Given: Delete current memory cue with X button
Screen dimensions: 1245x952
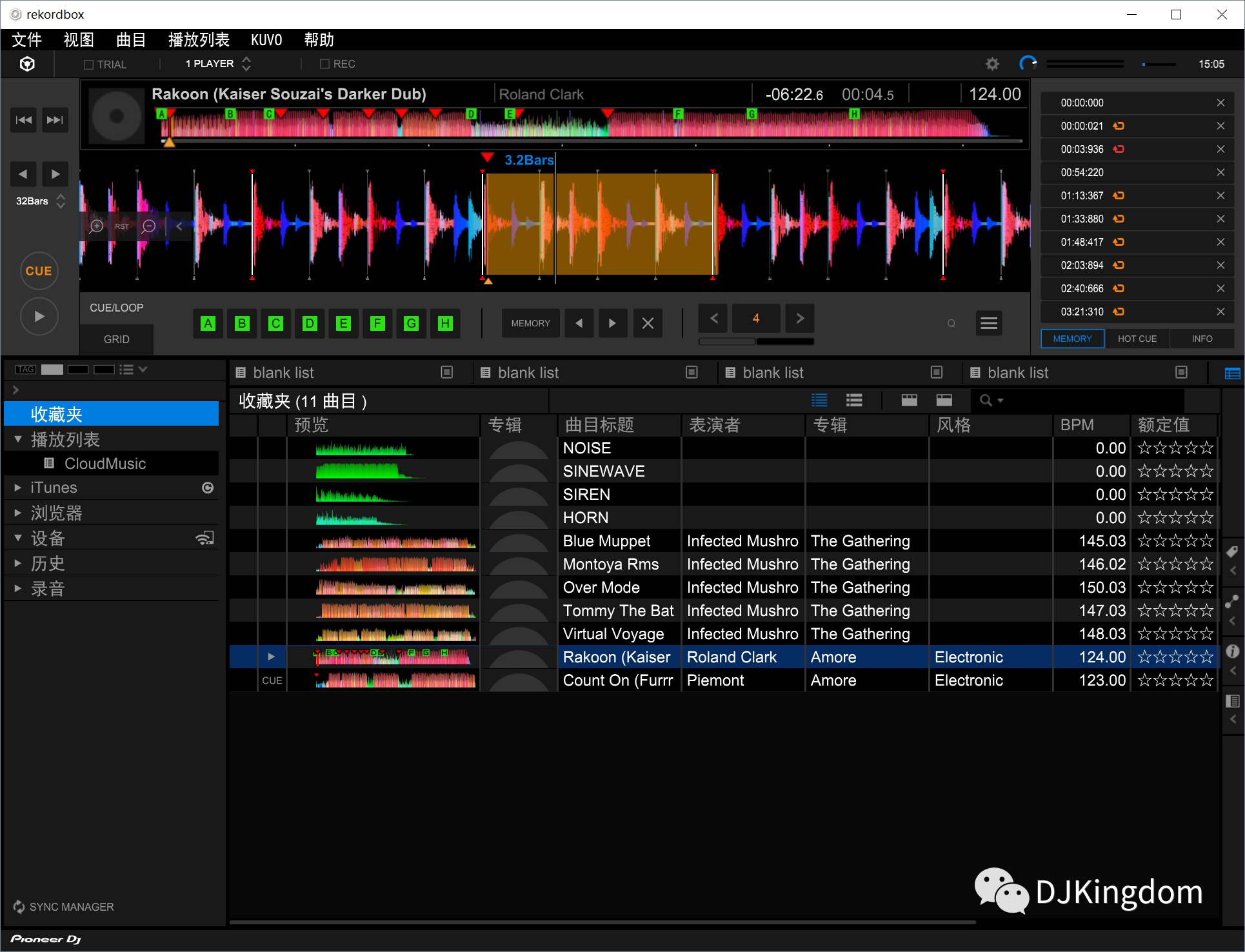Looking at the screenshot, I should pos(648,323).
